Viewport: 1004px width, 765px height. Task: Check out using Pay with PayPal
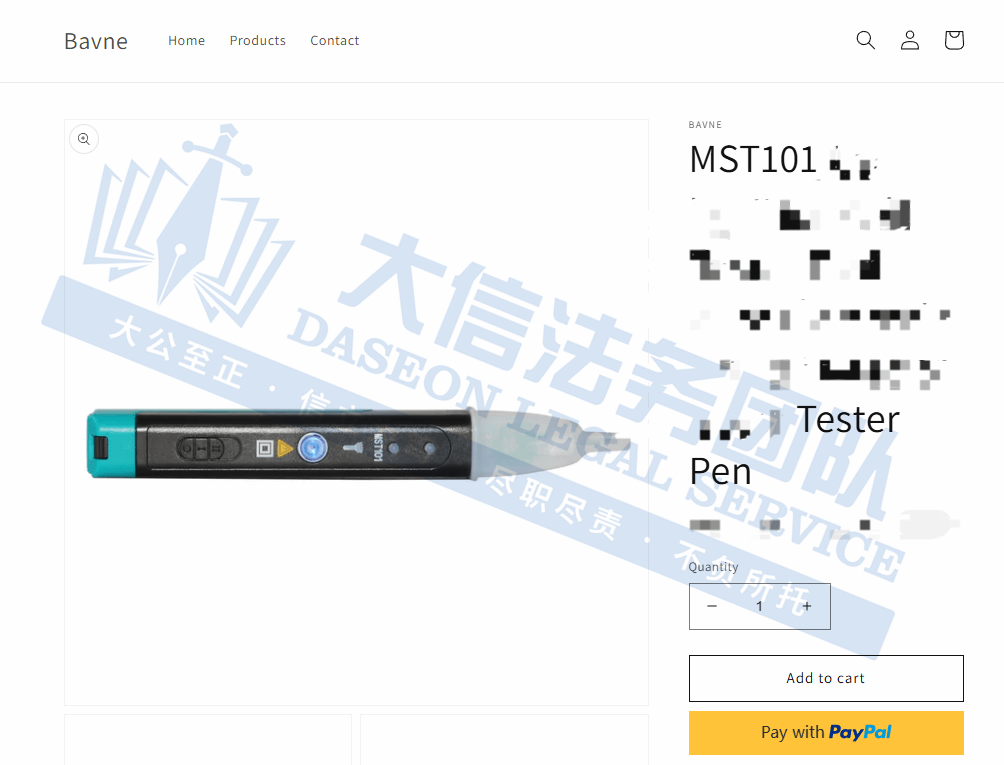pyautogui.click(x=826, y=732)
